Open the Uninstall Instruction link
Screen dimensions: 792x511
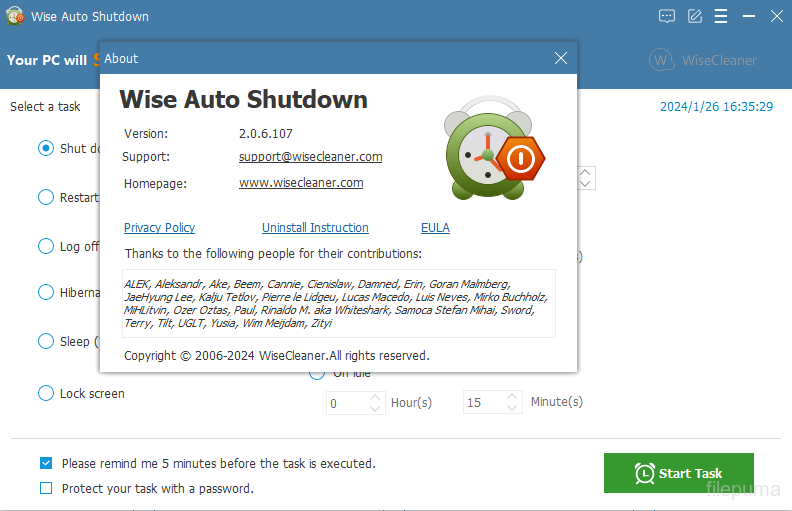click(x=315, y=228)
